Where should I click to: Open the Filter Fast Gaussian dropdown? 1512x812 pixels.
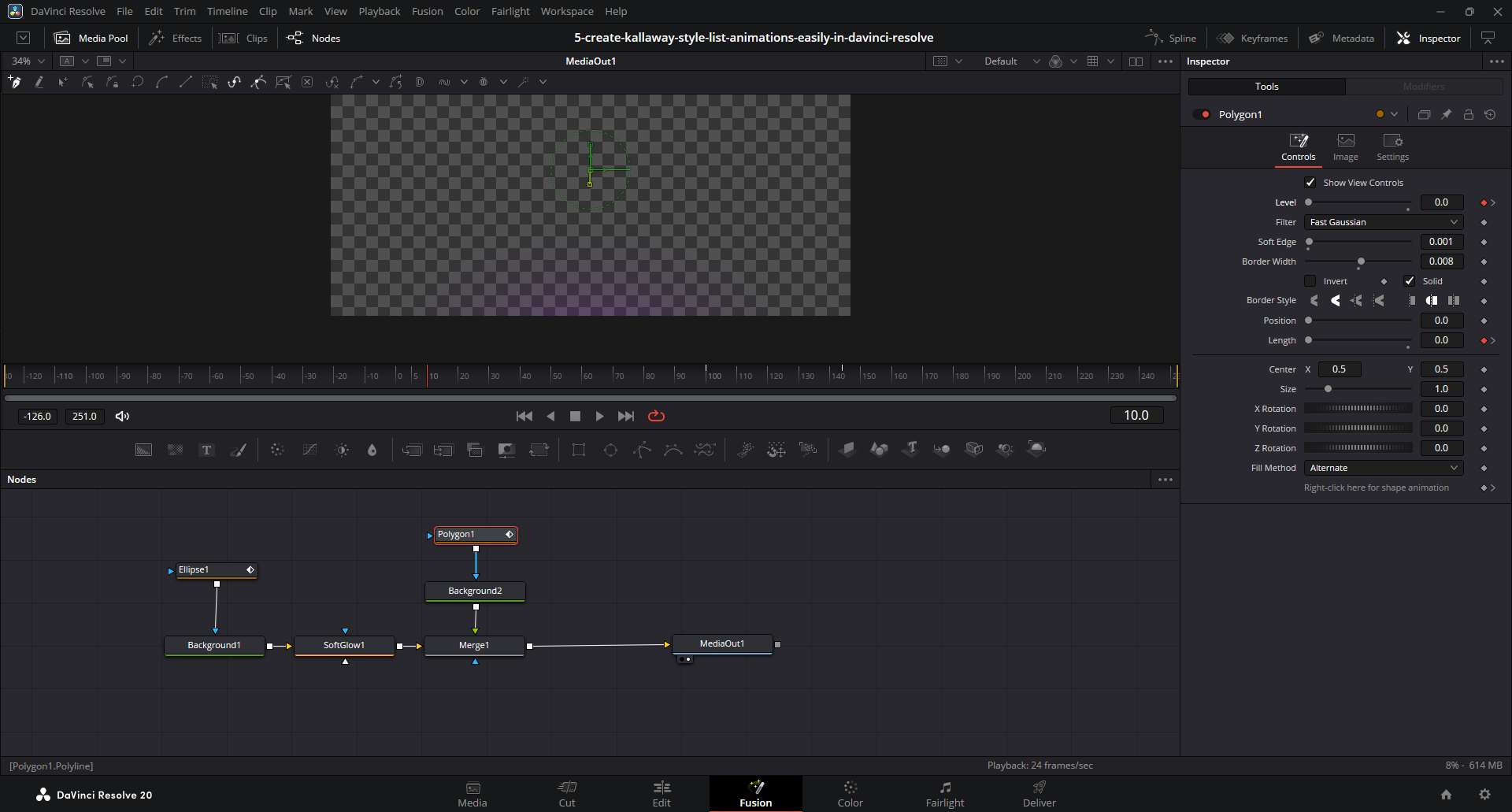coord(1384,222)
